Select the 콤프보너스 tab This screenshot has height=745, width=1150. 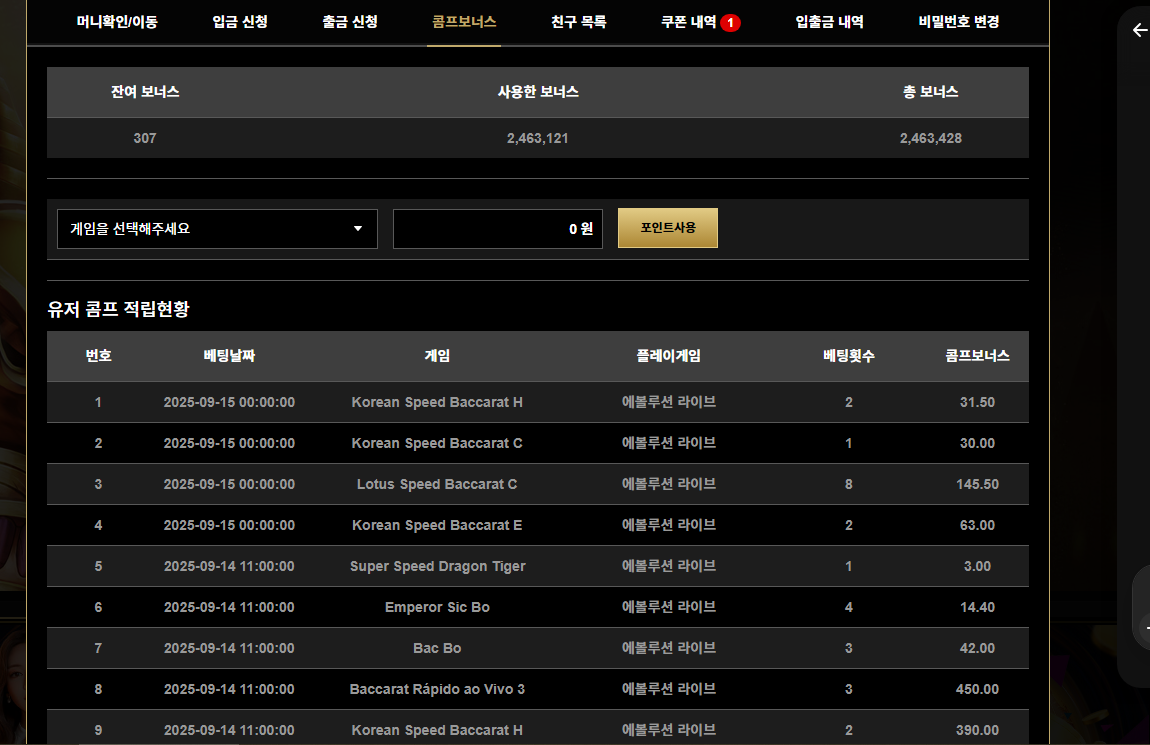(464, 22)
